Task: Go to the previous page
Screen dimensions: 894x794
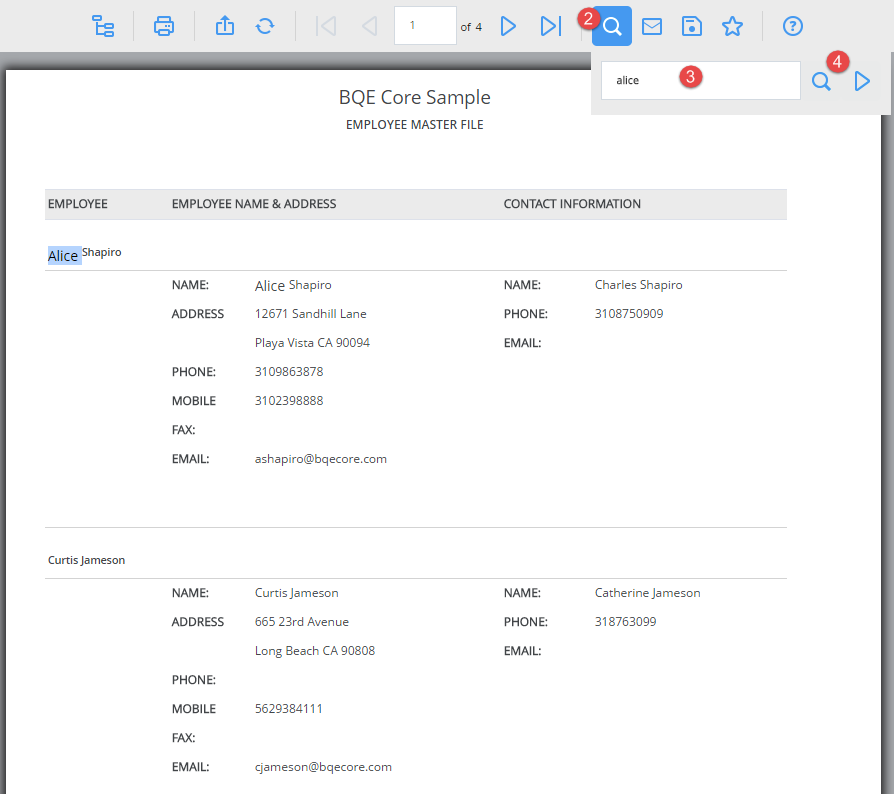Action: 369,26
